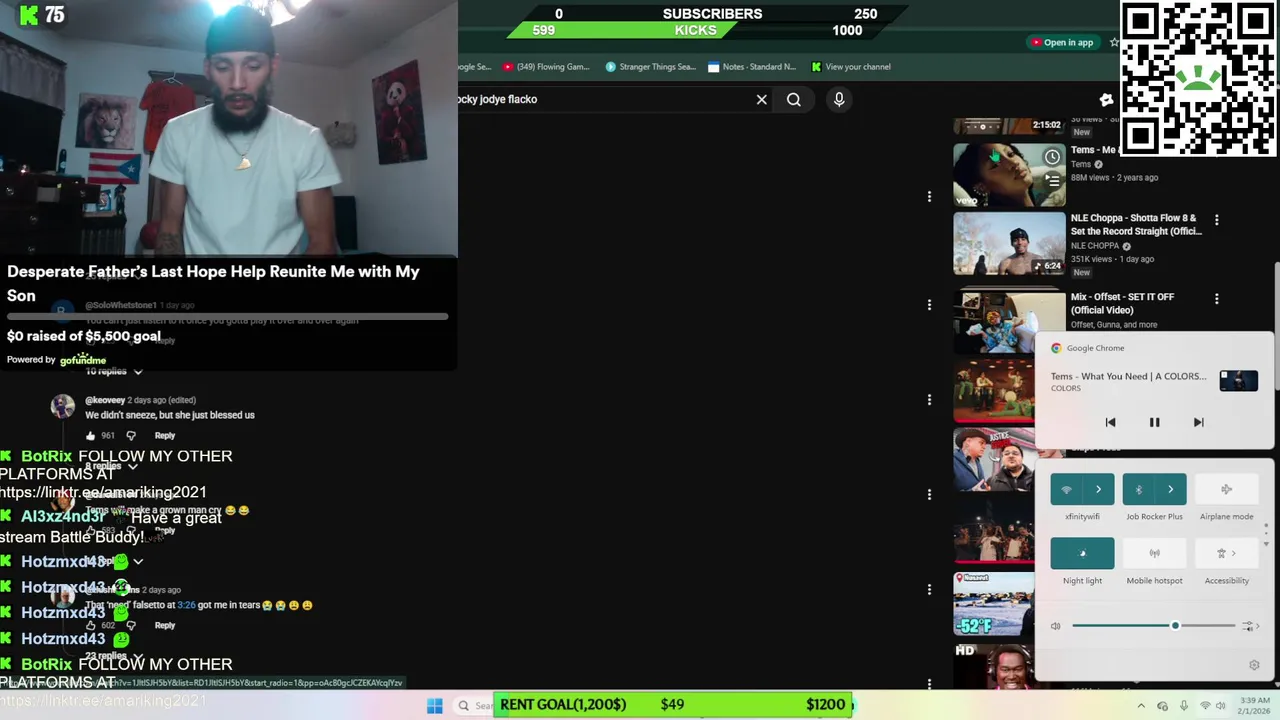
Task: Turn off Night light tile
Action: coord(1082,553)
